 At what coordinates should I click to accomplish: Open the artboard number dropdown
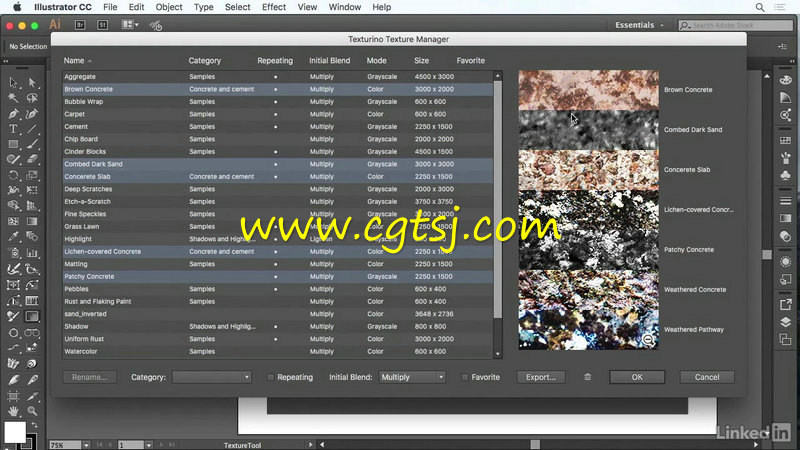(148, 445)
